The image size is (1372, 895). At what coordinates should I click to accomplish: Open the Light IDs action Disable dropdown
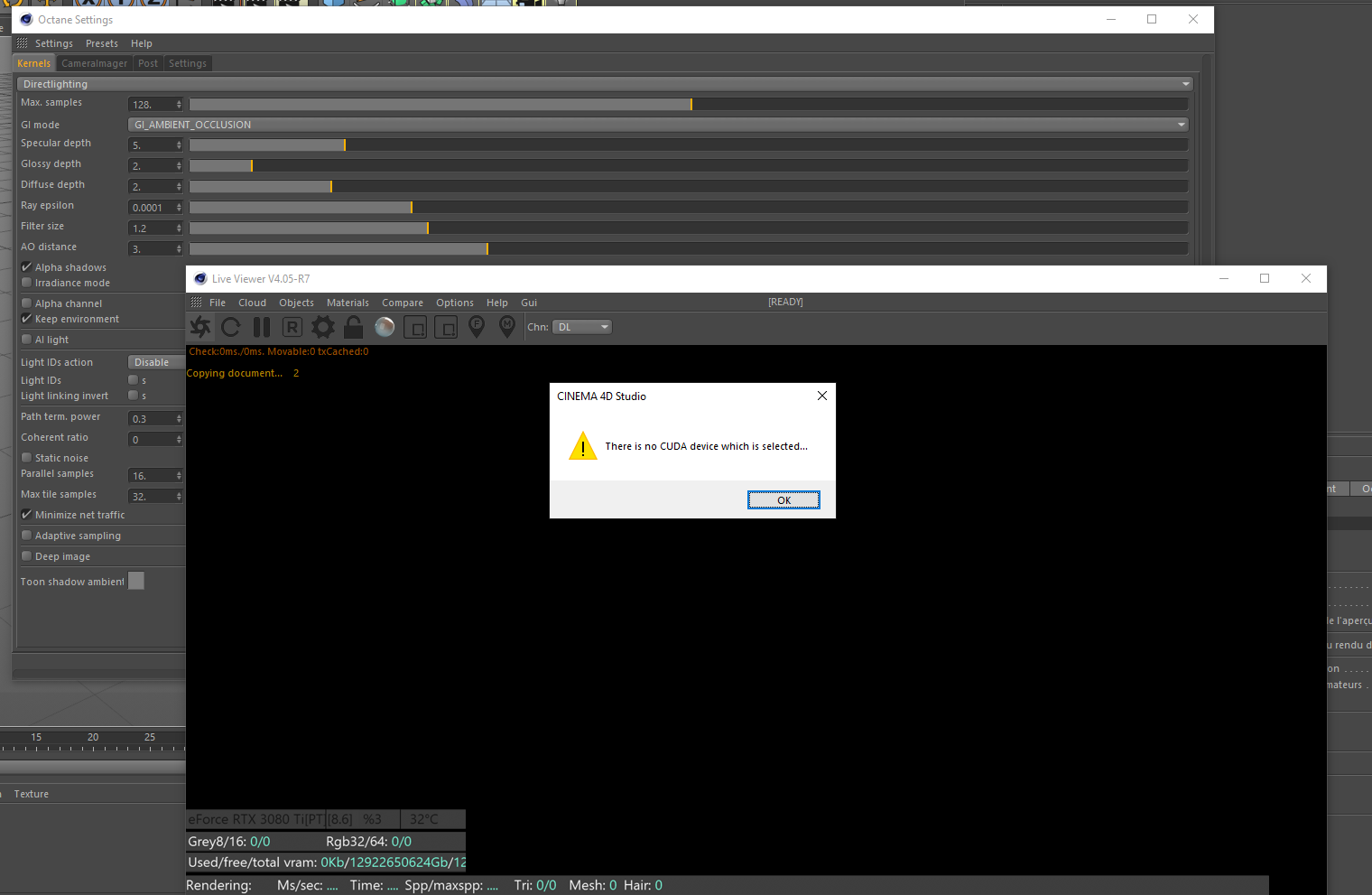pyautogui.click(x=156, y=362)
